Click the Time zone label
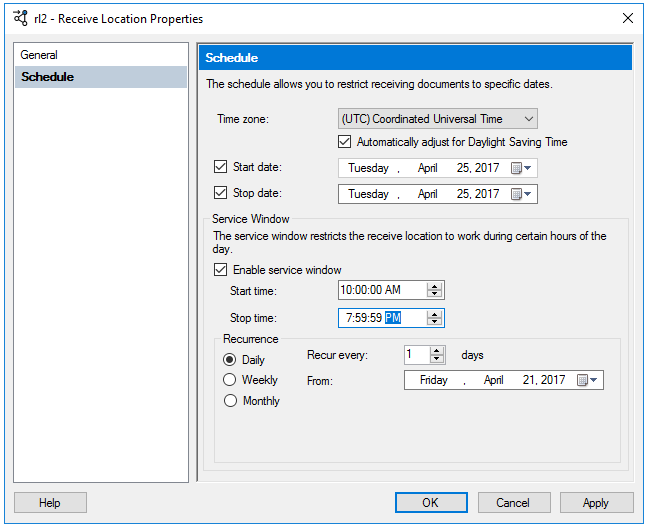 pos(243,119)
